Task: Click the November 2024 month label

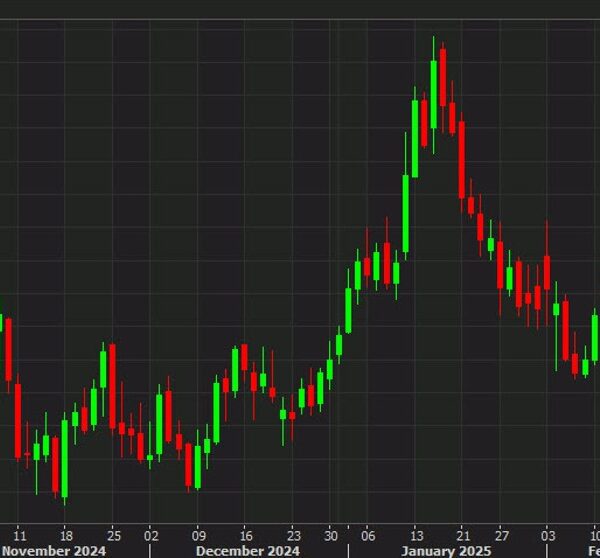Action: click(x=52, y=550)
